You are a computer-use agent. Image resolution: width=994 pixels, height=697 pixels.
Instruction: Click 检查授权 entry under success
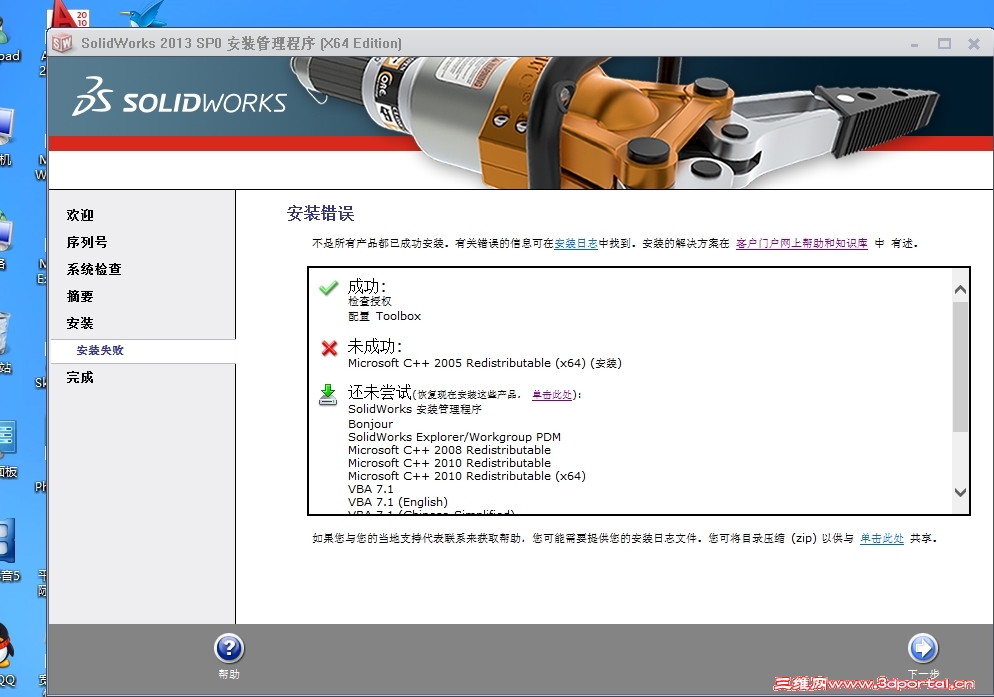tap(370, 301)
